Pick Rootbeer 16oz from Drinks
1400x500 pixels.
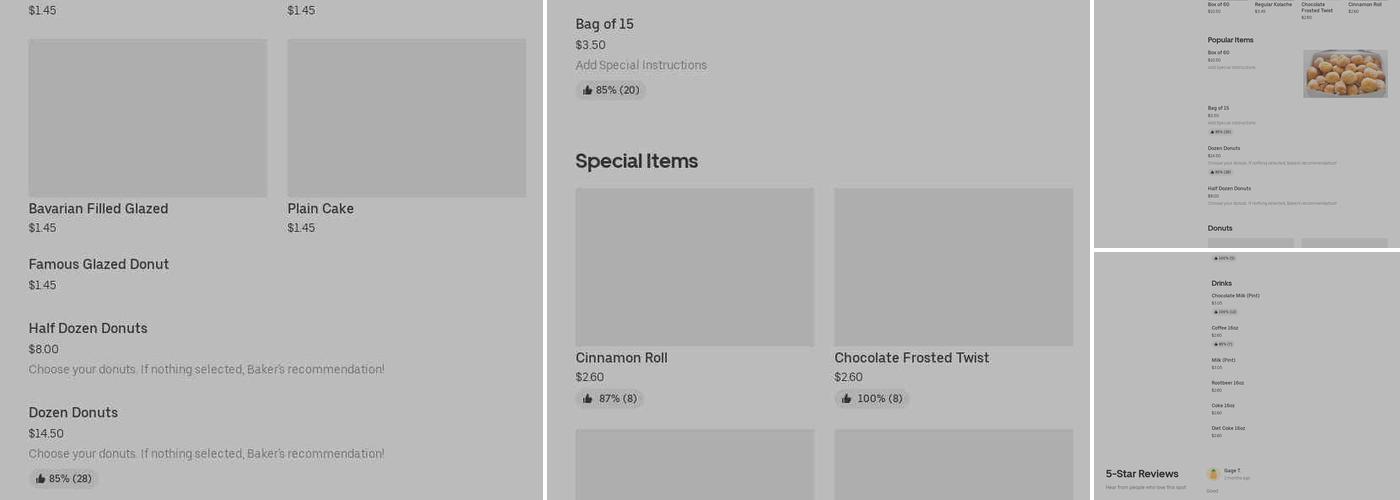pos(1227,383)
